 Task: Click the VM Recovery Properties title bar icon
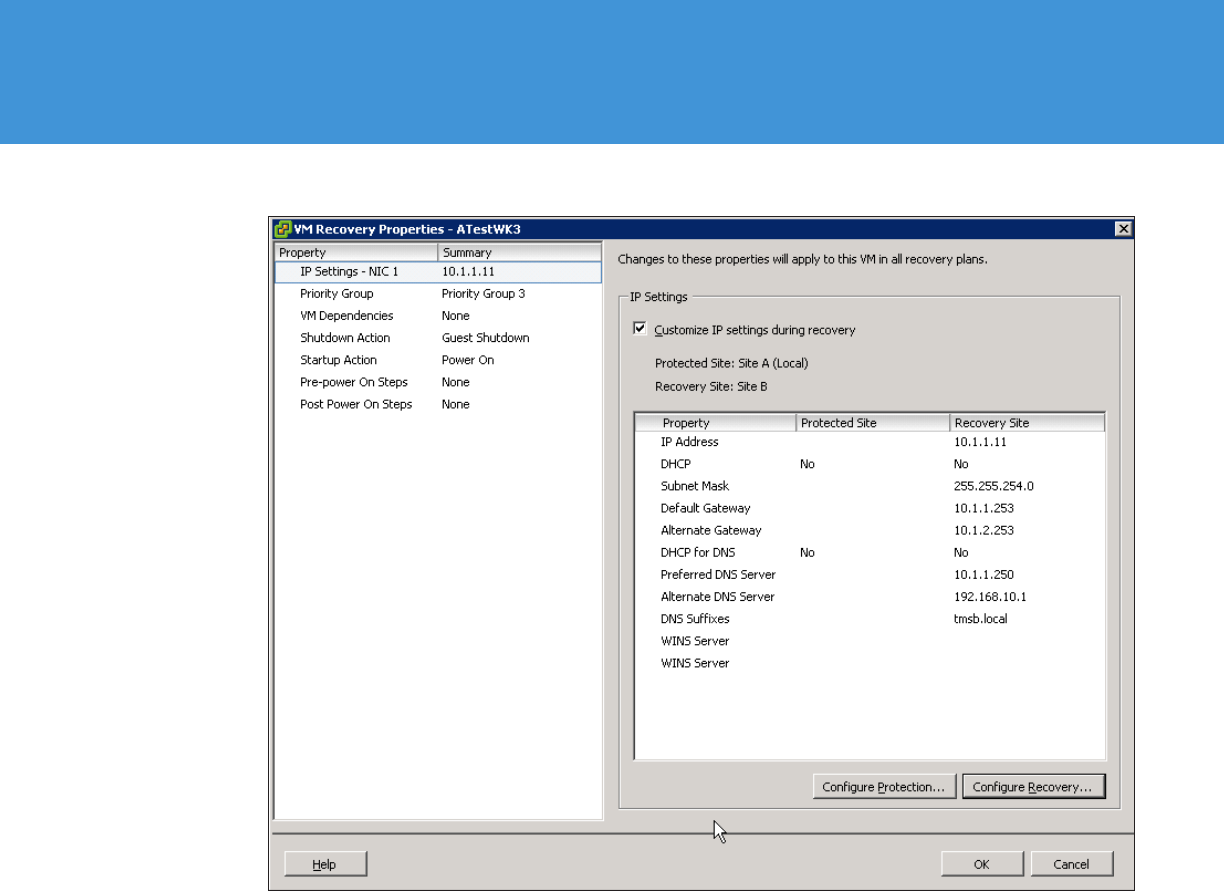tap(282, 229)
